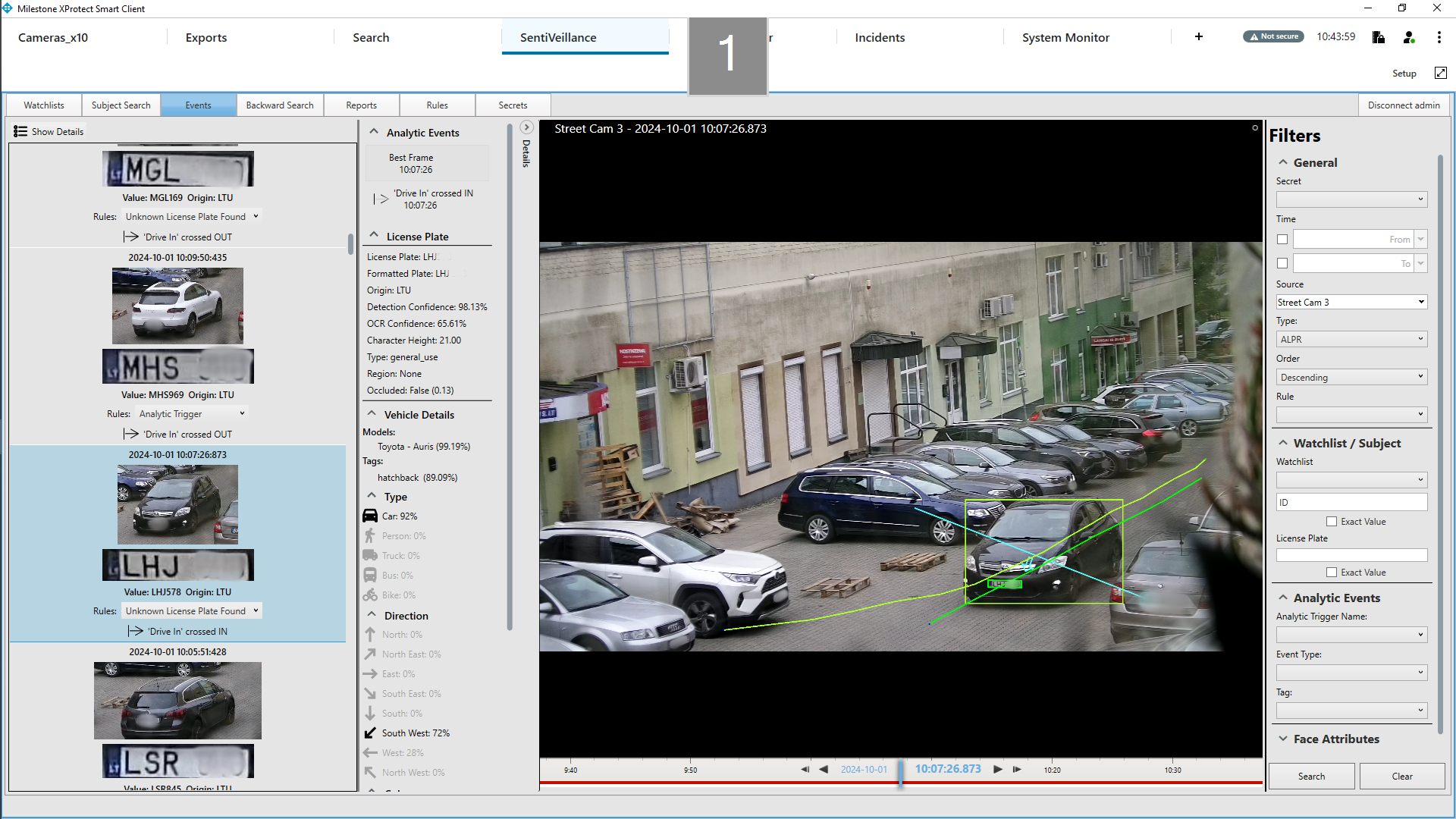Switch to the Backward Search tab
1456x819 pixels.
tap(280, 105)
